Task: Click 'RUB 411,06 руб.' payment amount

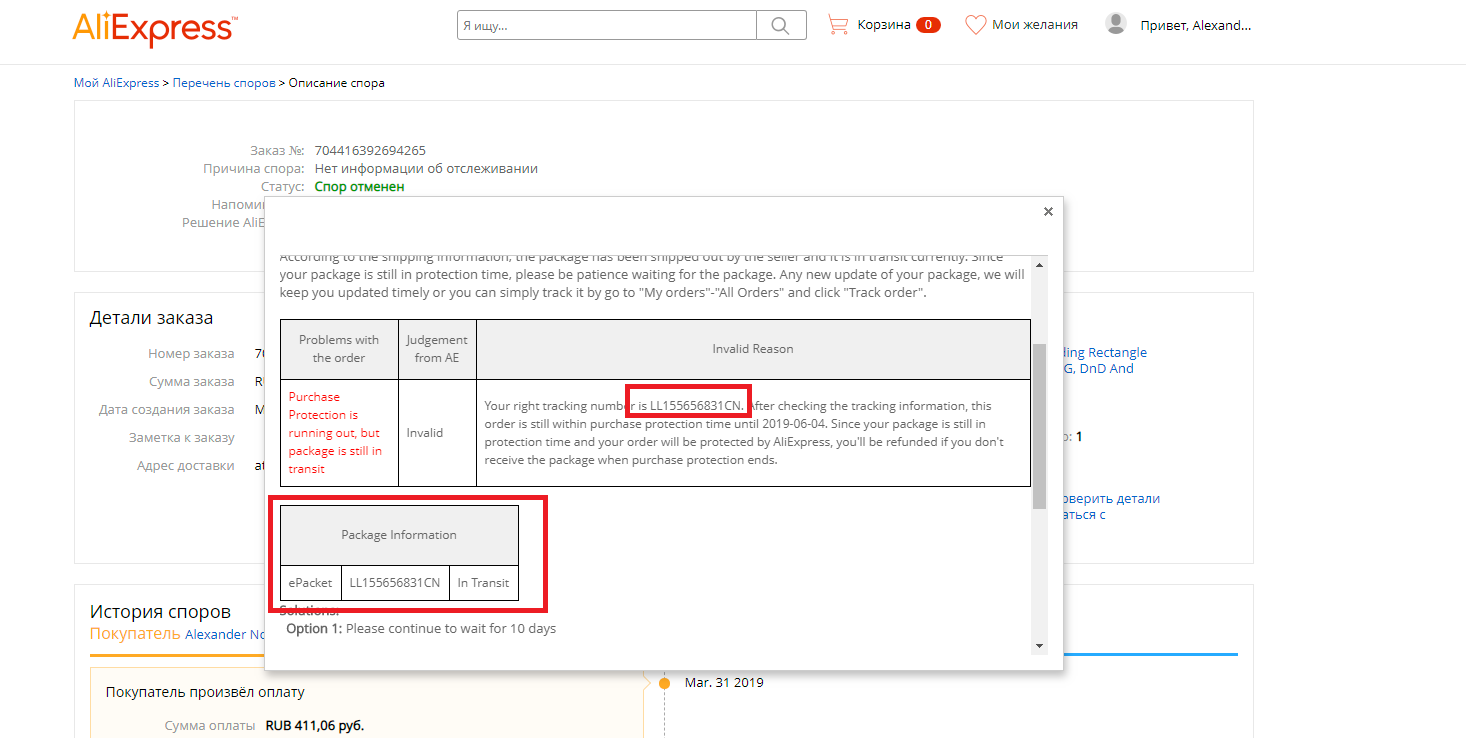Action: (315, 726)
